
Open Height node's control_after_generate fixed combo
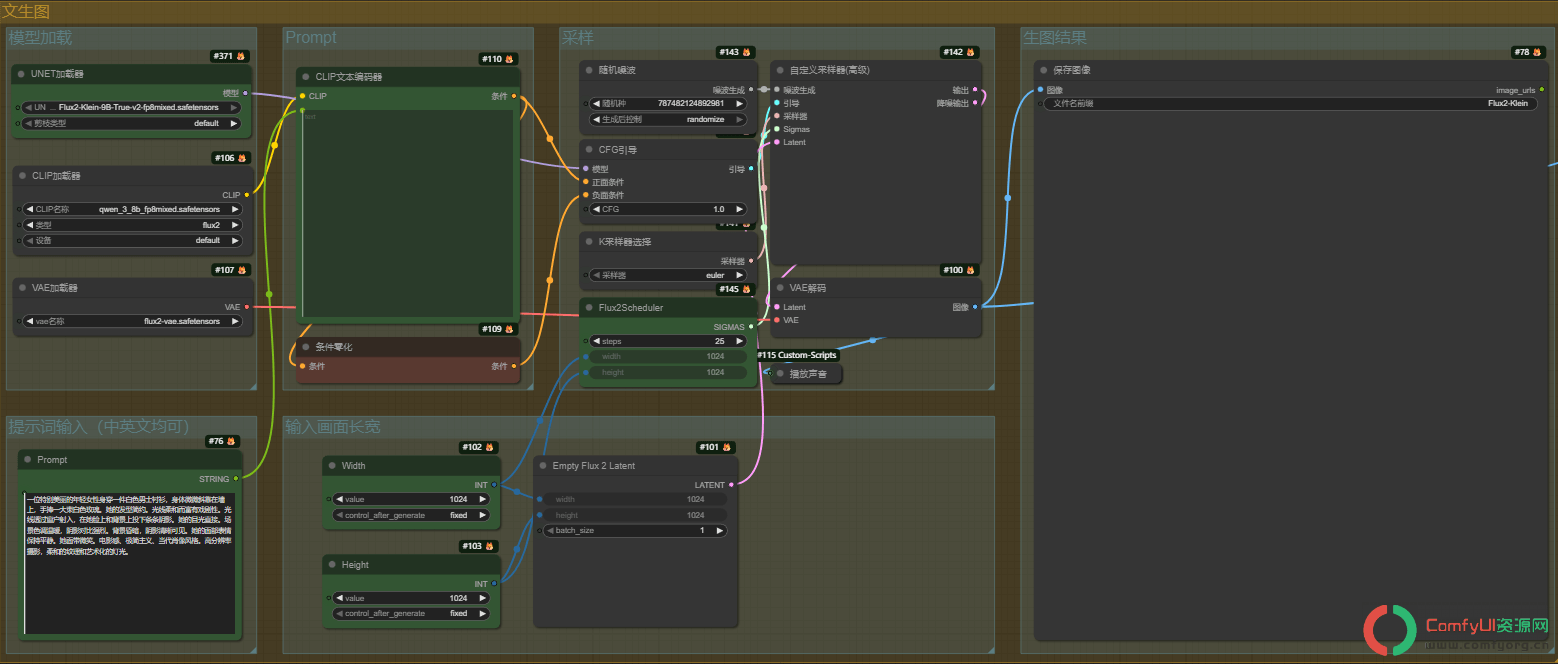pos(412,614)
